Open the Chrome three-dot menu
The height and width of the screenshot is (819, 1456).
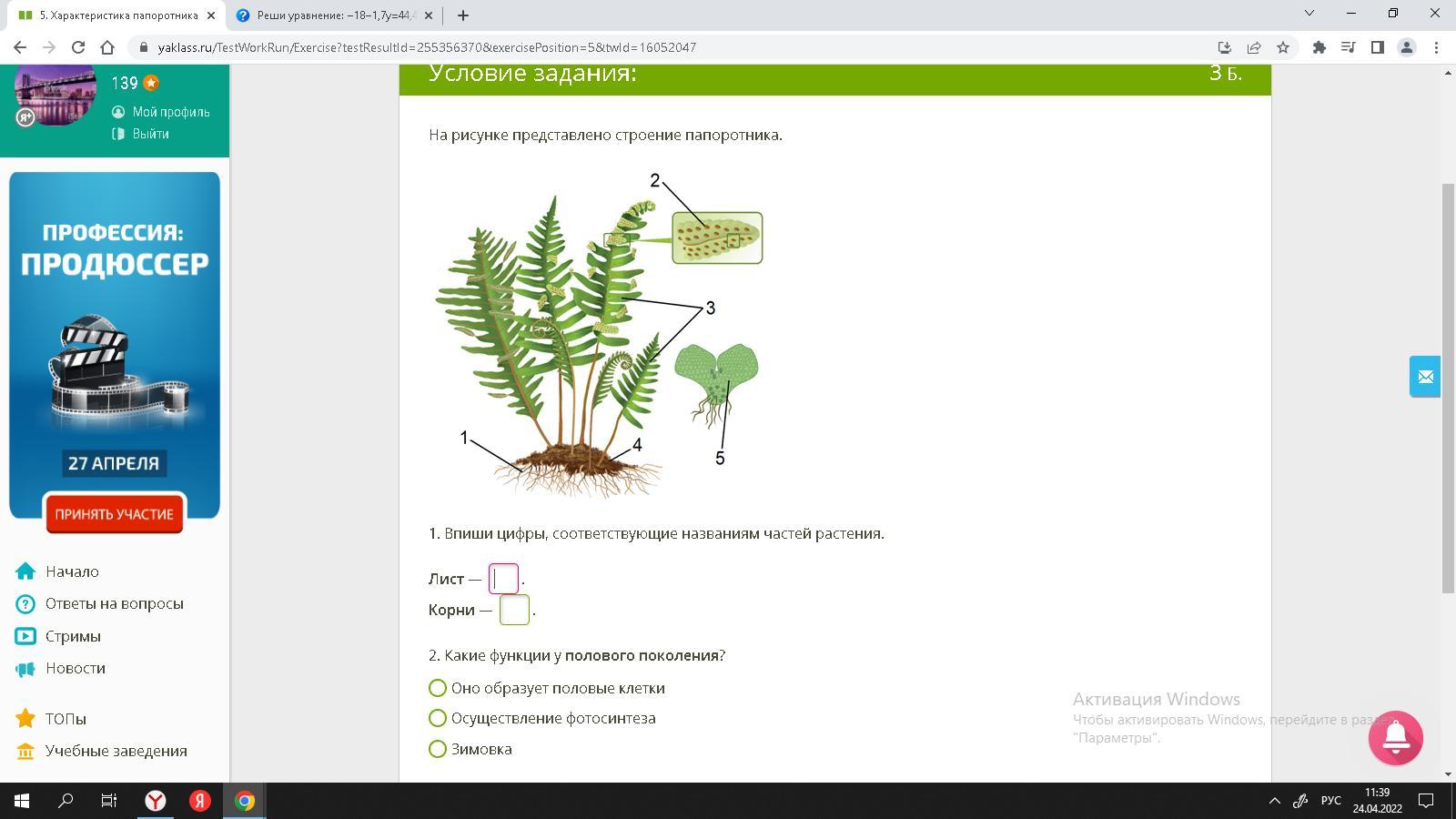(x=1436, y=47)
